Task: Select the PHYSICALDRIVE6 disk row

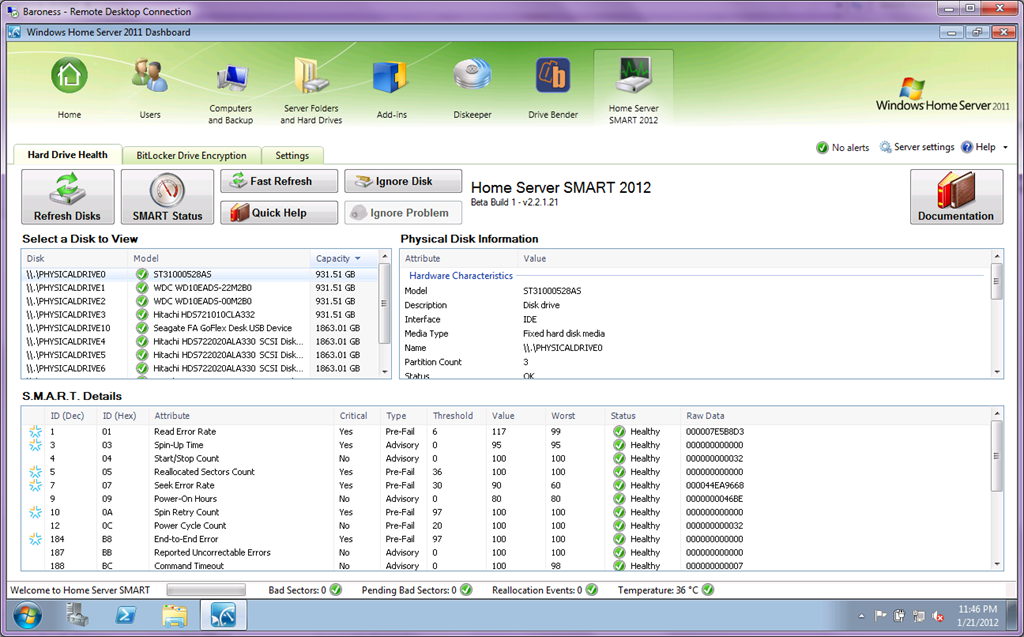Action: pyautogui.click(x=200, y=368)
